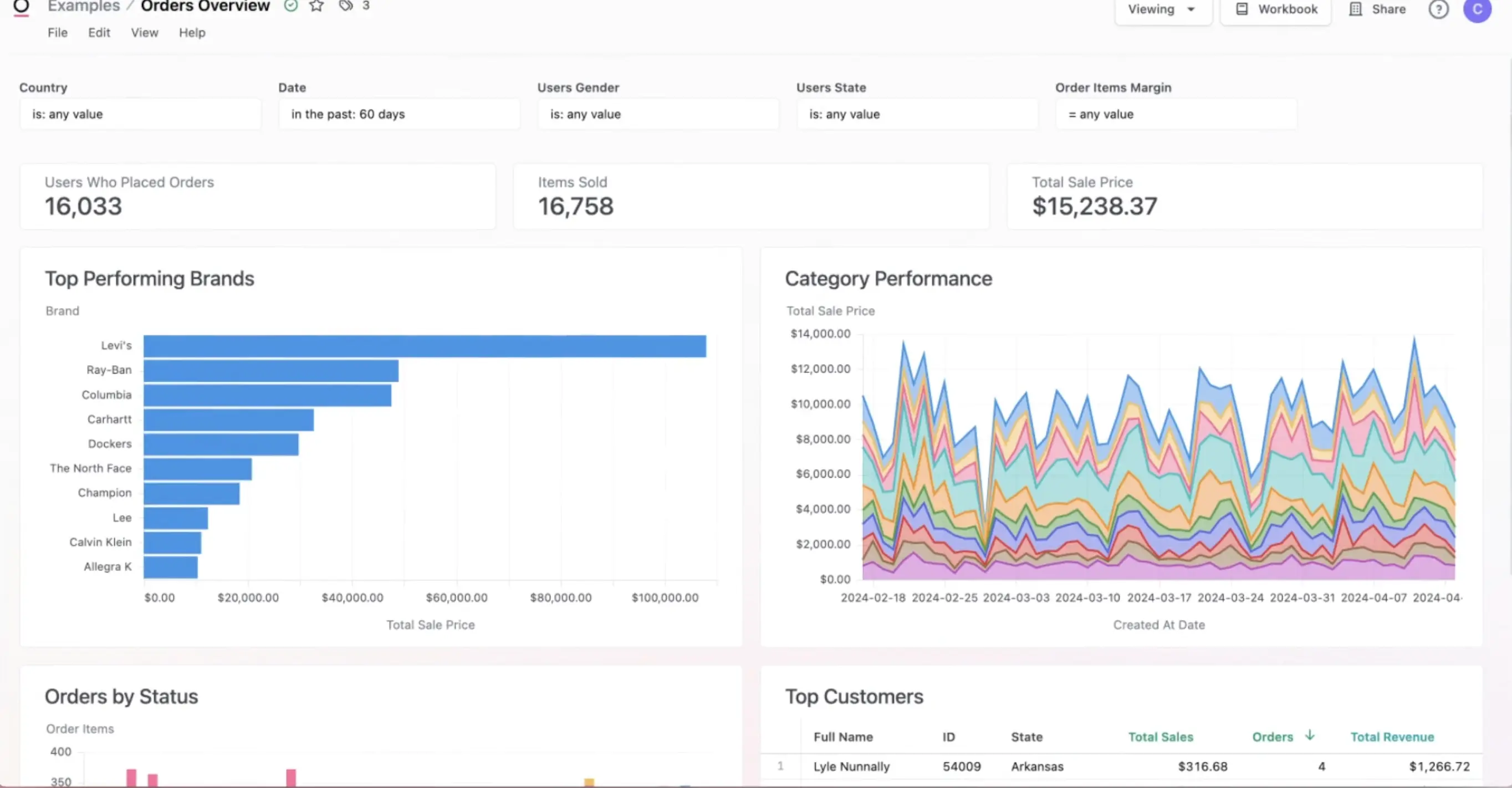
Task: Click the Order Items Margin filter field
Action: click(1176, 114)
